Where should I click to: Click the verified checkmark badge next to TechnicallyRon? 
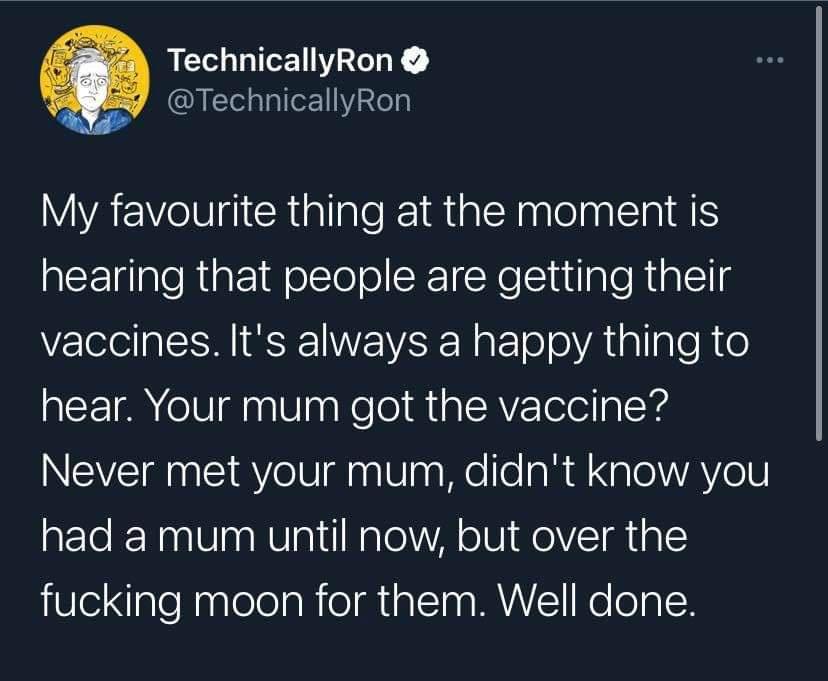coord(414,59)
